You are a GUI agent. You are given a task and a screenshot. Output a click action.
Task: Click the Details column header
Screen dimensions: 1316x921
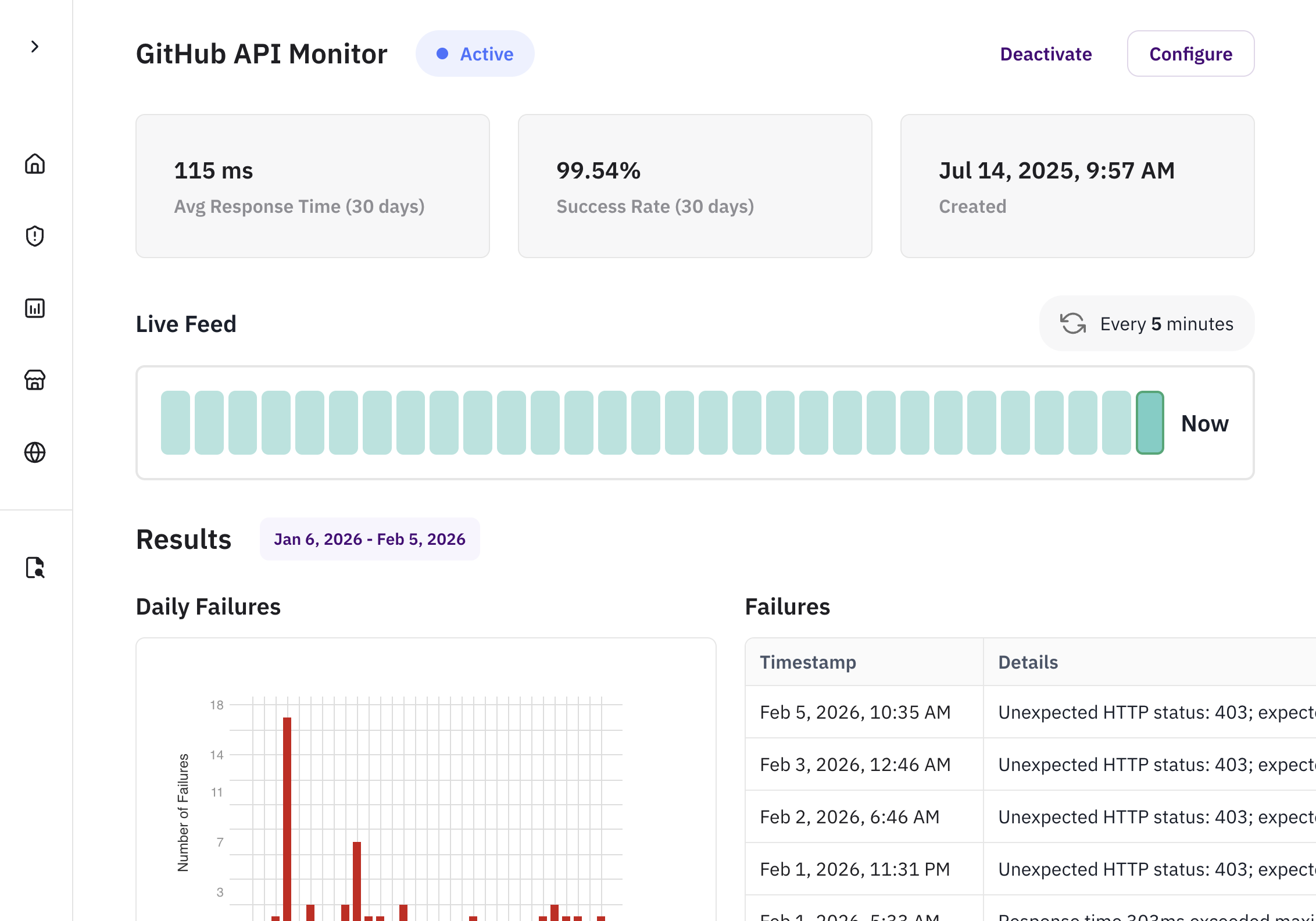[x=1028, y=662]
